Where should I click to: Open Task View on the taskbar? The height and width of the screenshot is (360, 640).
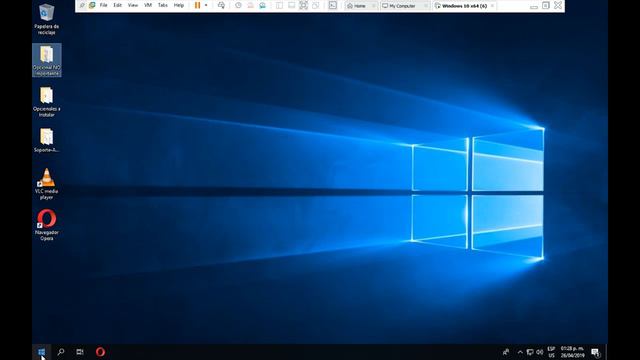tap(80, 352)
